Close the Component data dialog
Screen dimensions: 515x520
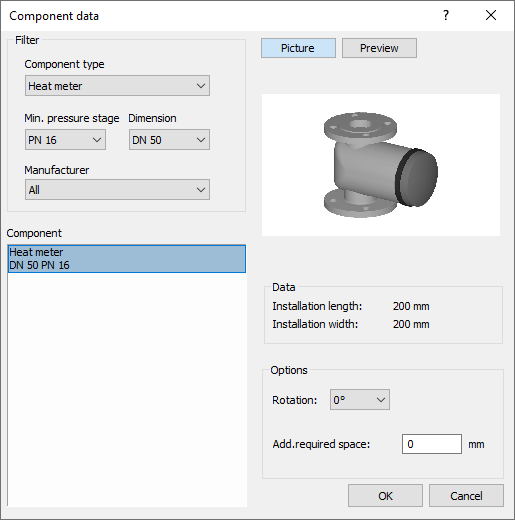[x=491, y=15]
